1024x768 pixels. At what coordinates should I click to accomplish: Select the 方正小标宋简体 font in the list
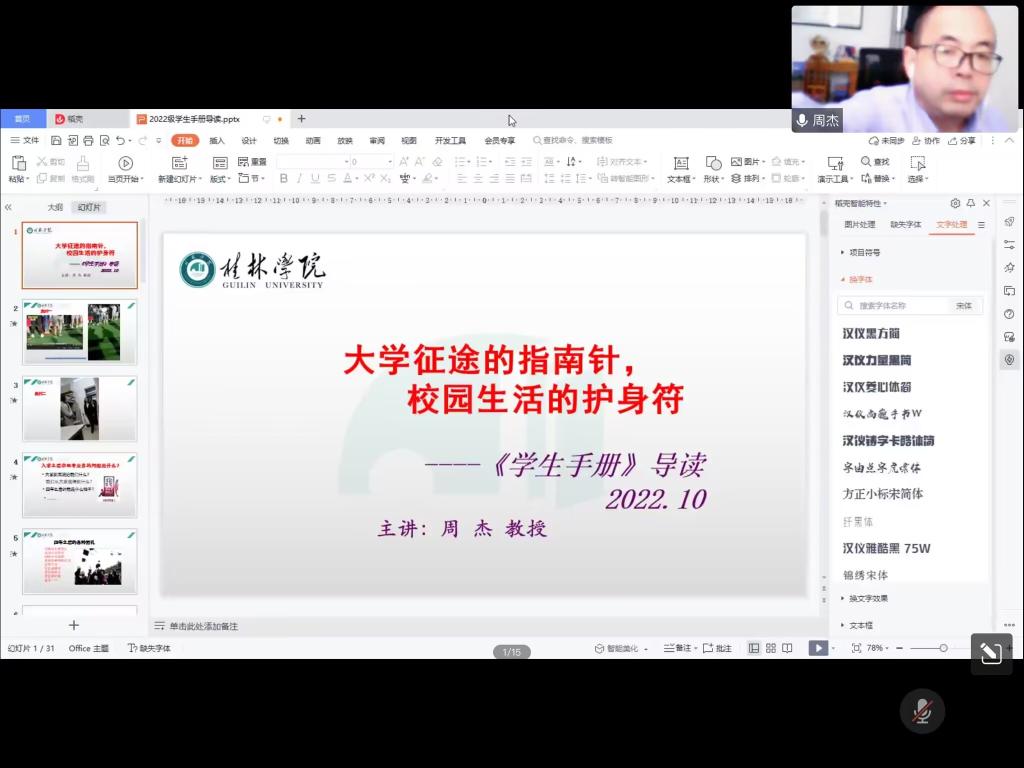pyautogui.click(x=883, y=494)
